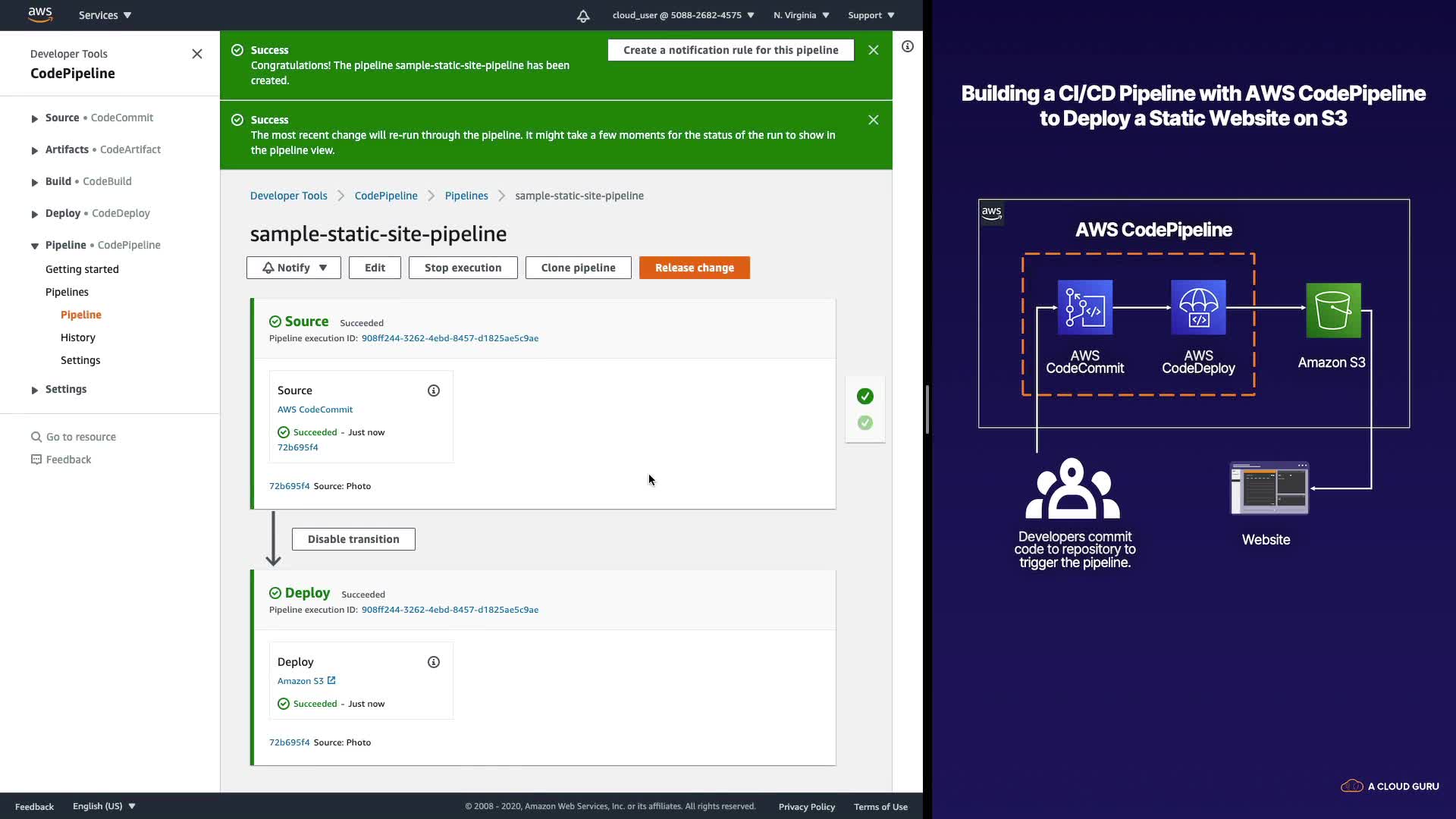Image resolution: width=1456 pixels, height=819 pixels.
Task: Collapse Pipeline CodePipeline navigation section
Action: pos(35,246)
